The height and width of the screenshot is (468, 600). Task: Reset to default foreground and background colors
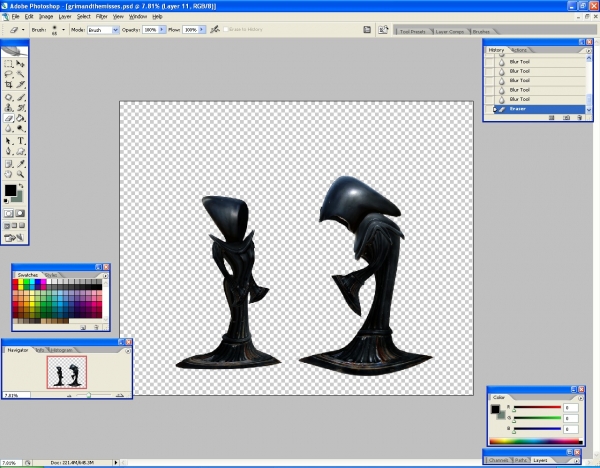click(x=6, y=201)
